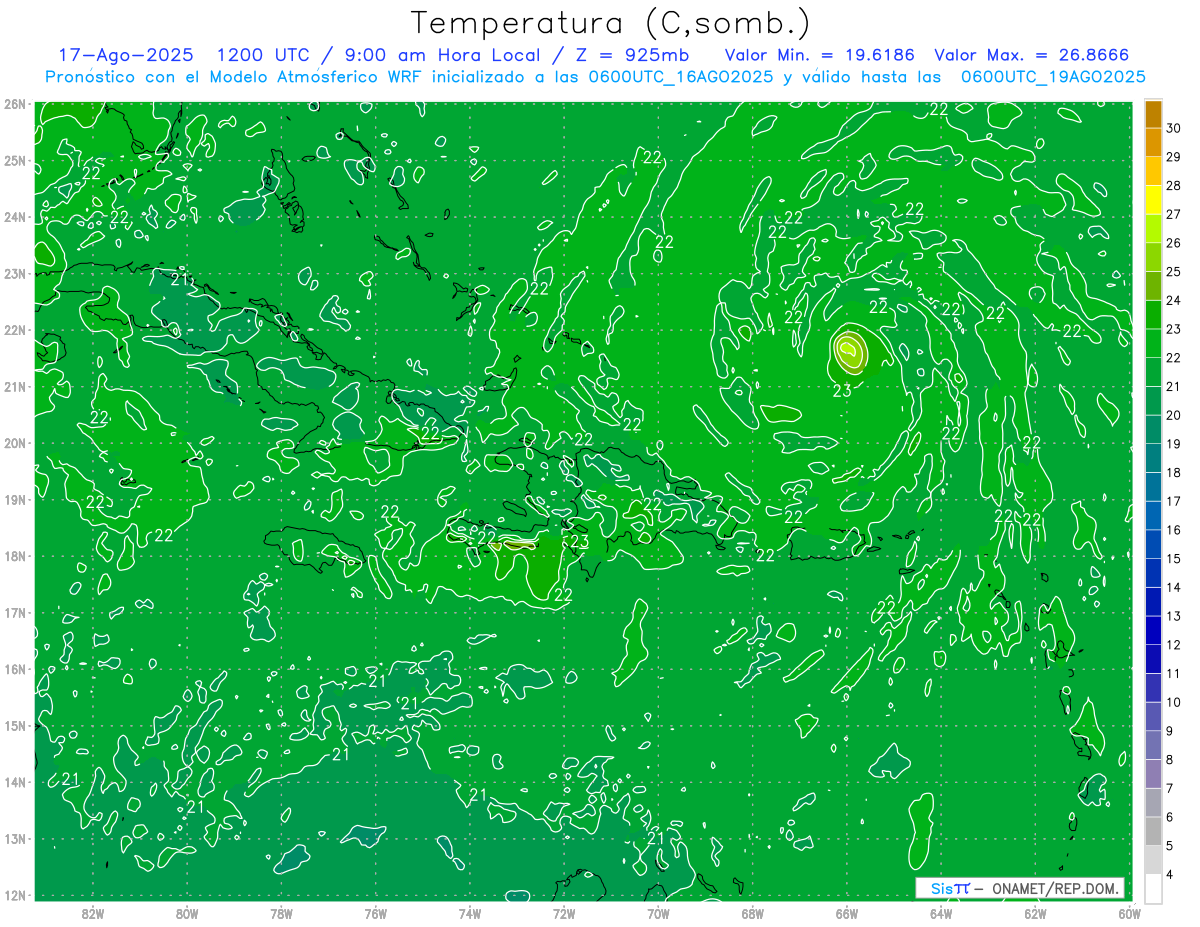Screen dimensions: 1200x927
Task: Pick the yellow legend swatch between 27 and 28
Action: [1153, 199]
